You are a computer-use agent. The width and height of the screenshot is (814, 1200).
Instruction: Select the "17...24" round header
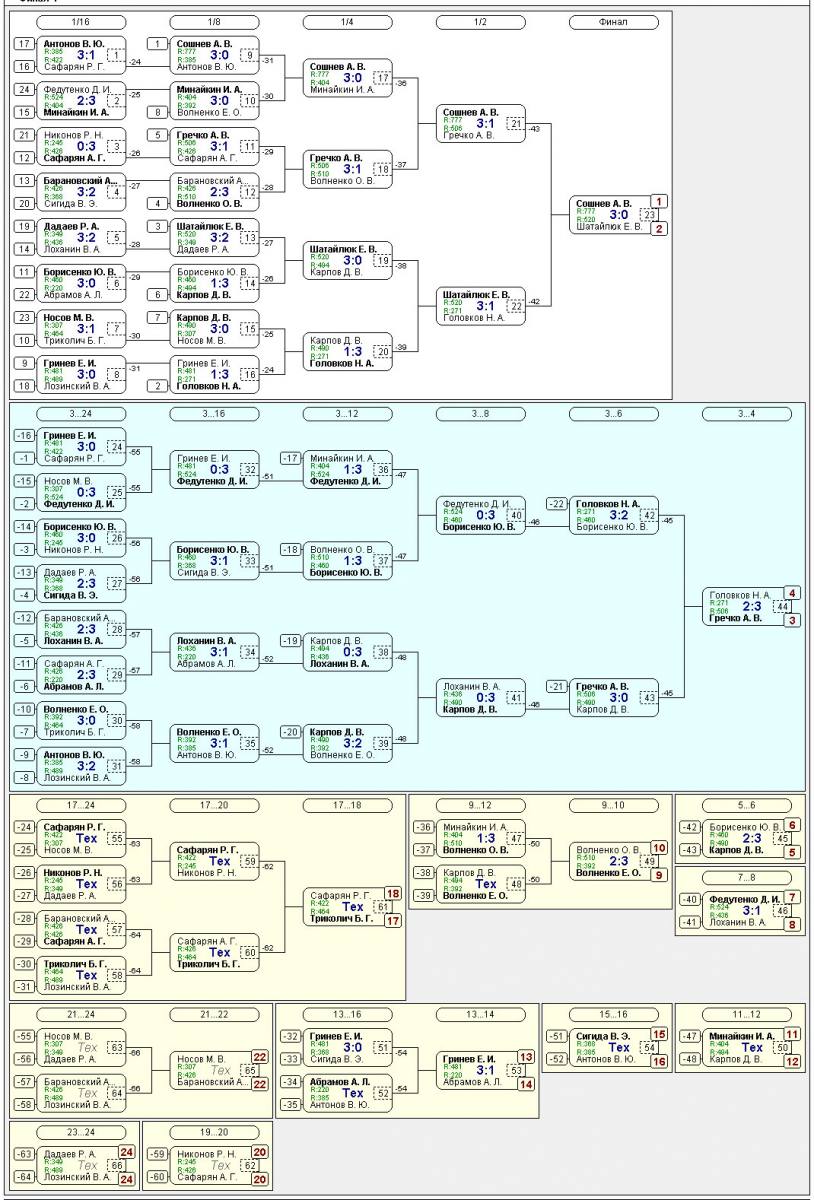tap(80, 804)
